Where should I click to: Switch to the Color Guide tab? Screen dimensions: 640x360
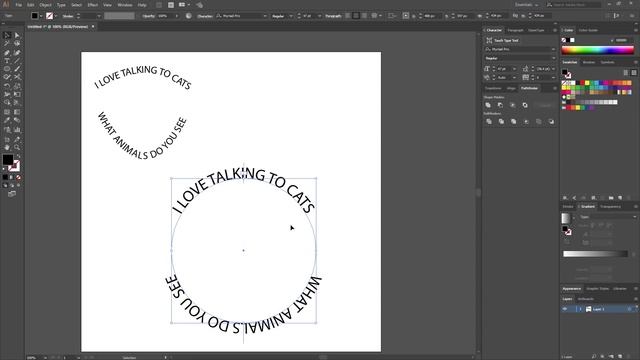pyautogui.click(x=588, y=30)
